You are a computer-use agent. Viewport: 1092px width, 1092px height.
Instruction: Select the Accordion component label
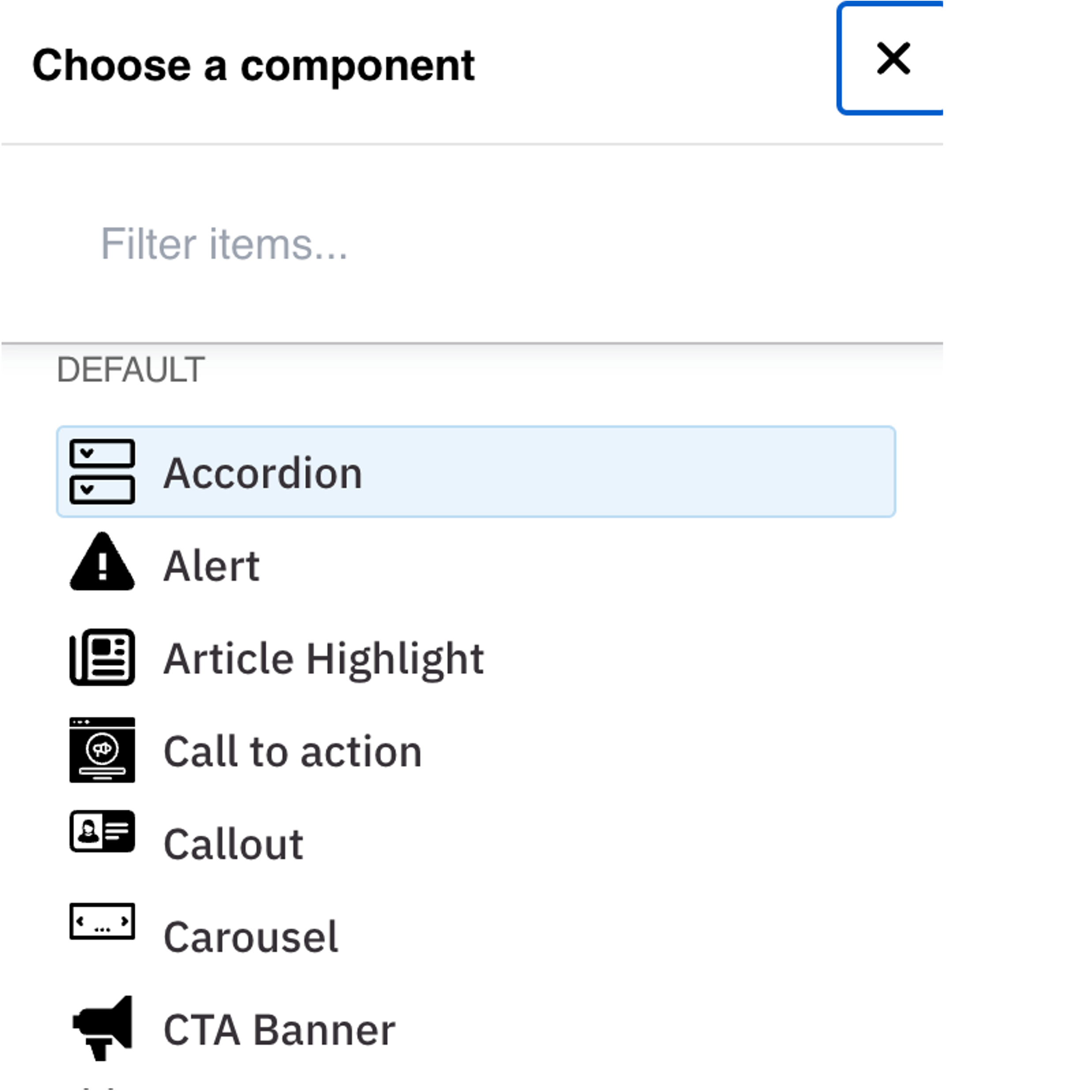[x=263, y=473]
